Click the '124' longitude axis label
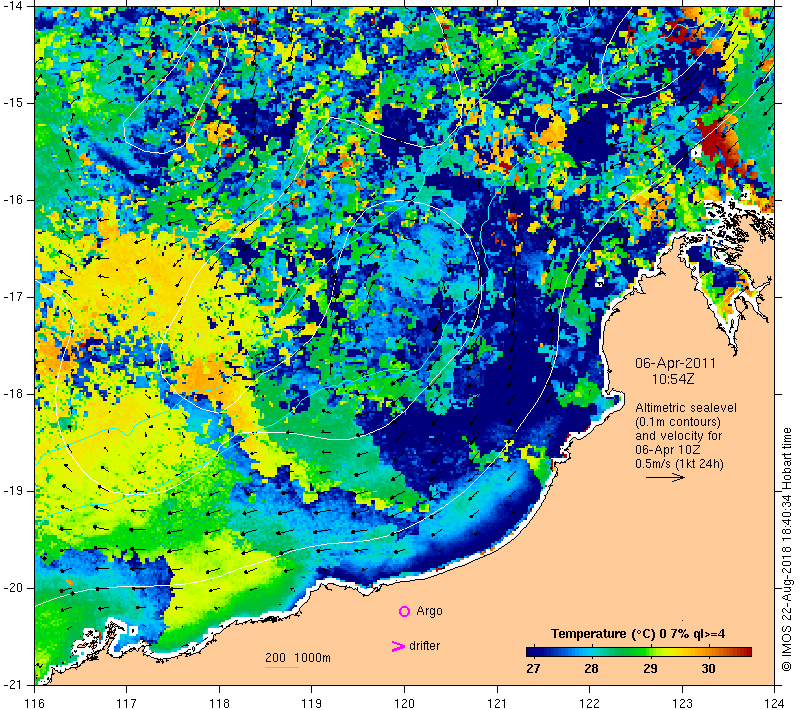Image resolution: width=800 pixels, height=710 pixels. point(774,703)
